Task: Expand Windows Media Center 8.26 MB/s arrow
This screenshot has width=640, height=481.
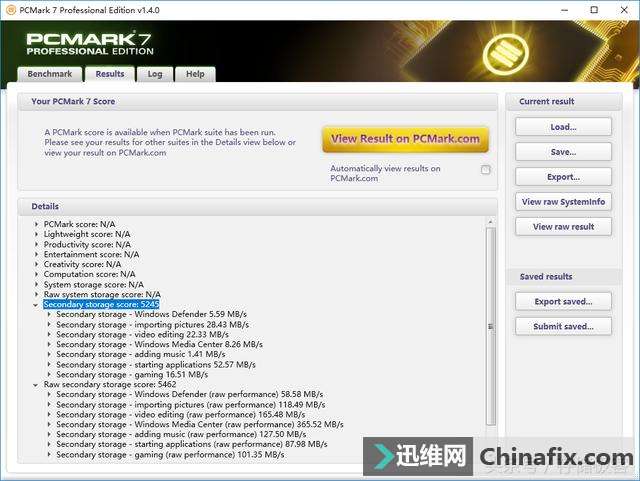Action: pos(49,345)
